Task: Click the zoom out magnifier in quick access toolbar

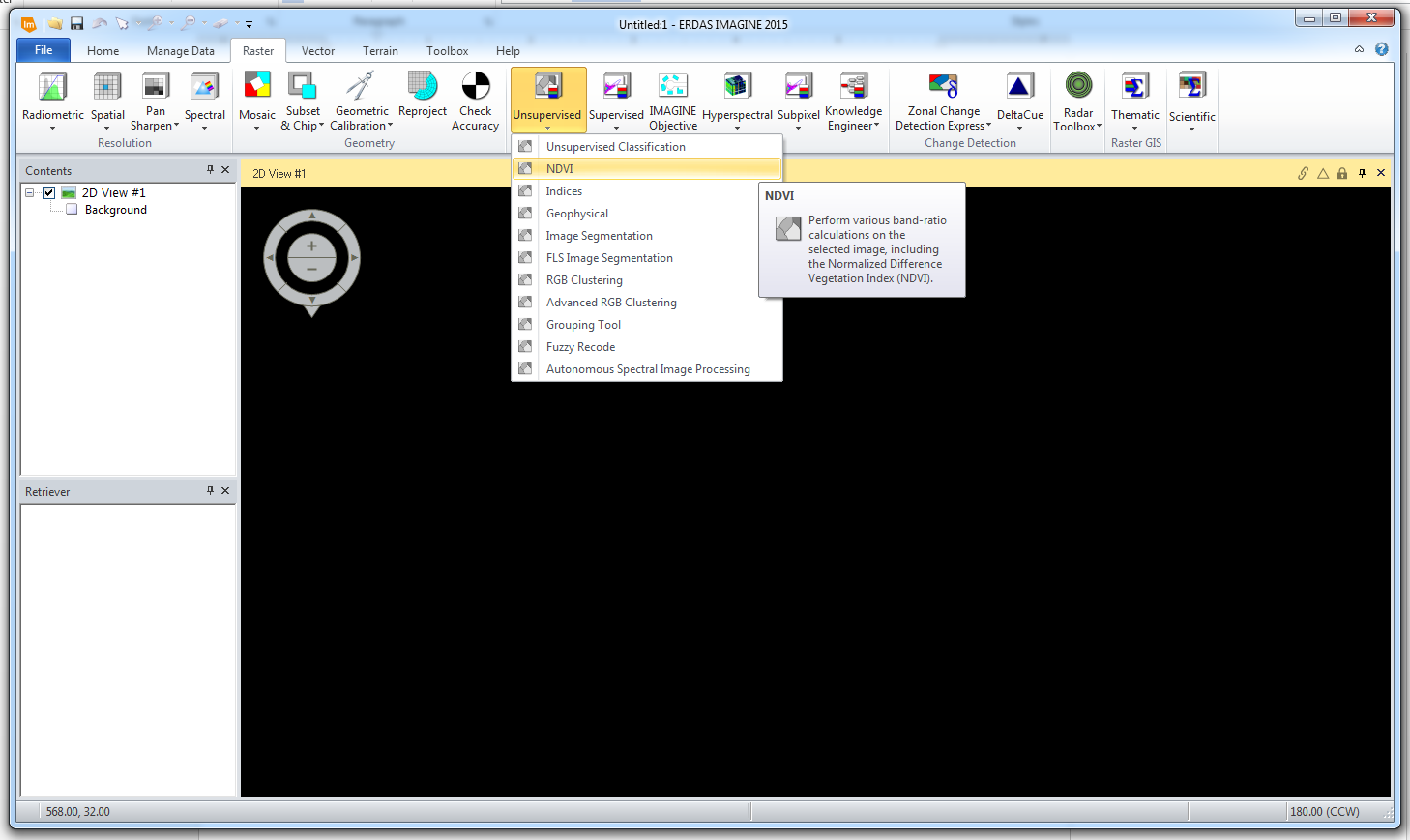Action: point(189,23)
